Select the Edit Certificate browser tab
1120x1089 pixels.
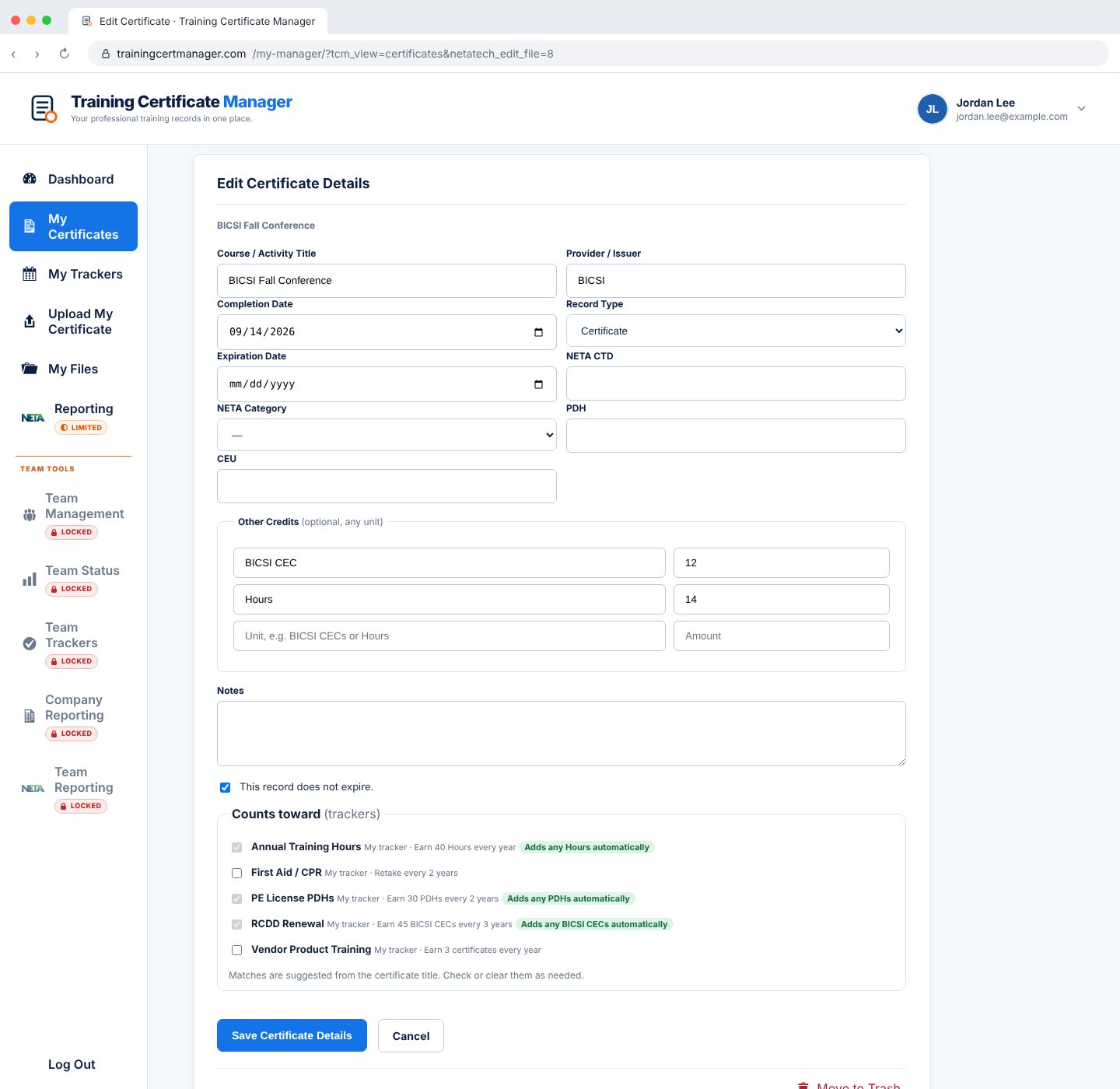[x=198, y=21]
